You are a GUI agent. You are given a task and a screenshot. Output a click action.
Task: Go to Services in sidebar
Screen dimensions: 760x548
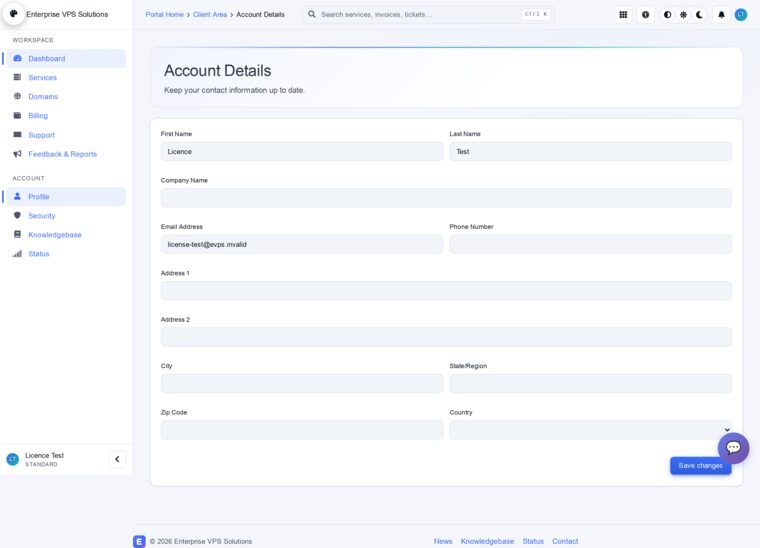(x=66, y=78)
